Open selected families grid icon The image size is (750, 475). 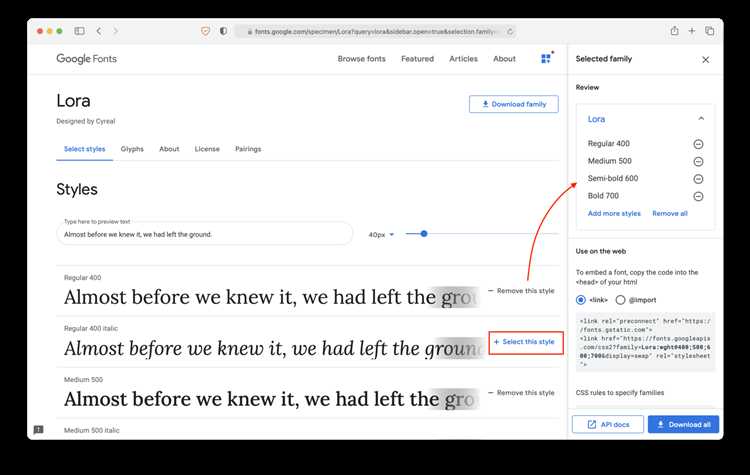(546, 58)
